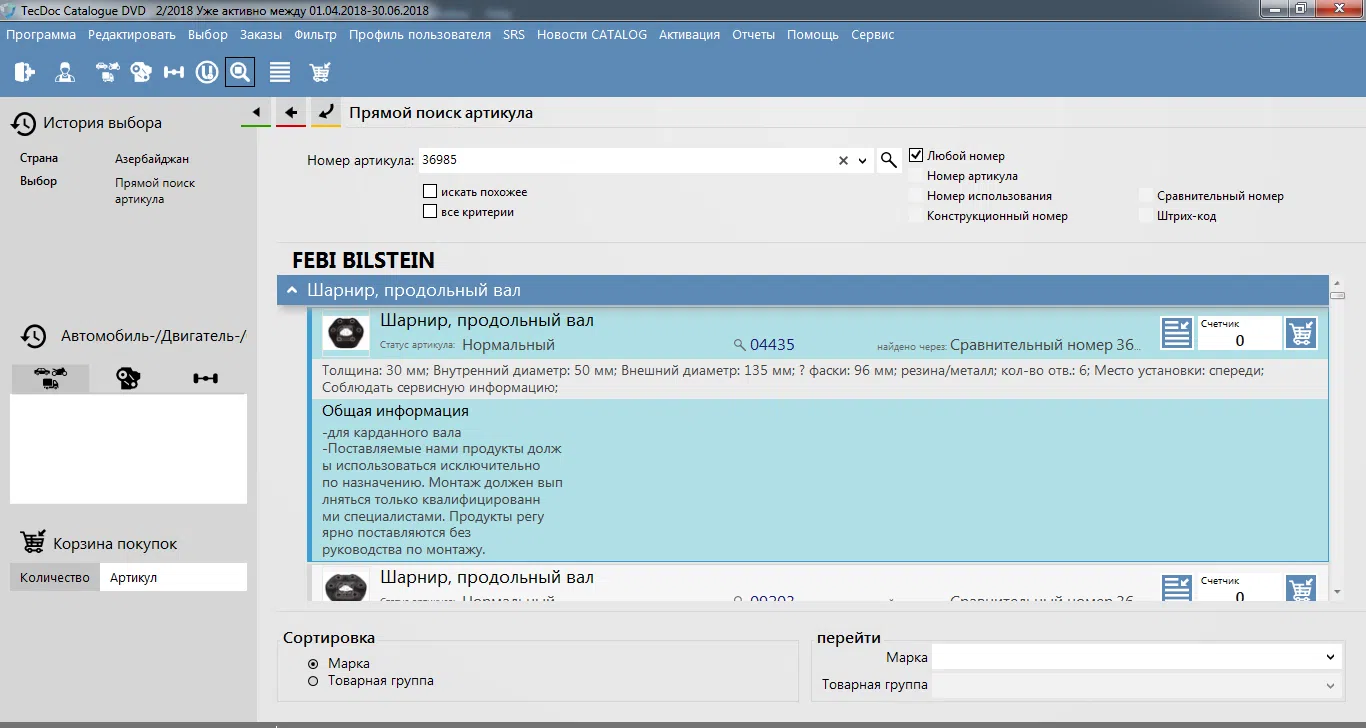Toggle the 'Конструкционный номер' checkbox
Viewport: 1366px width, 728px height.
pyautogui.click(x=915, y=216)
